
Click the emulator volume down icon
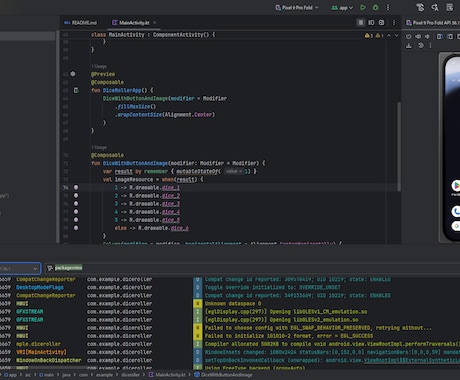(427, 36)
